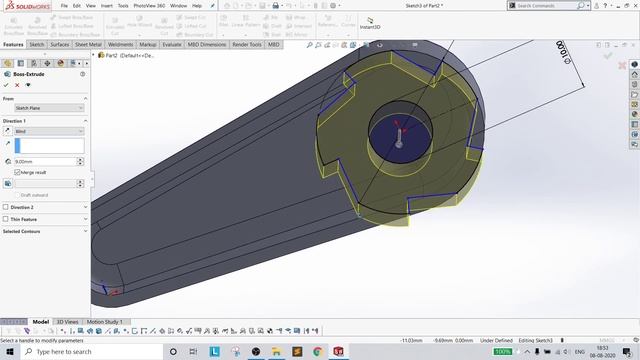Switch to the Evaluate ribbon tab
Screen dimensions: 640x360
tap(171, 44)
